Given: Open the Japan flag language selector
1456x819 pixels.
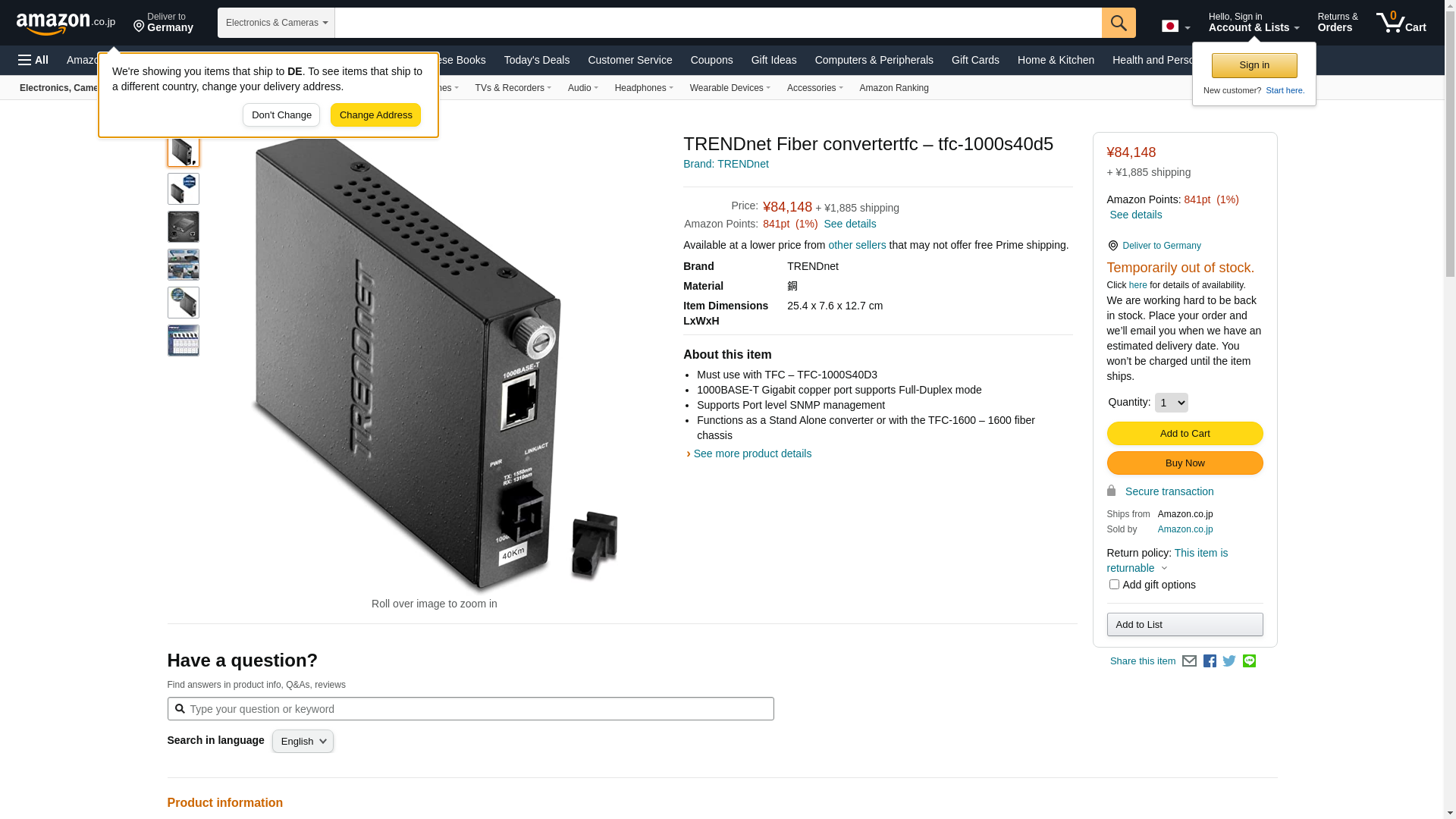Looking at the screenshot, I should pos(1175,27).
